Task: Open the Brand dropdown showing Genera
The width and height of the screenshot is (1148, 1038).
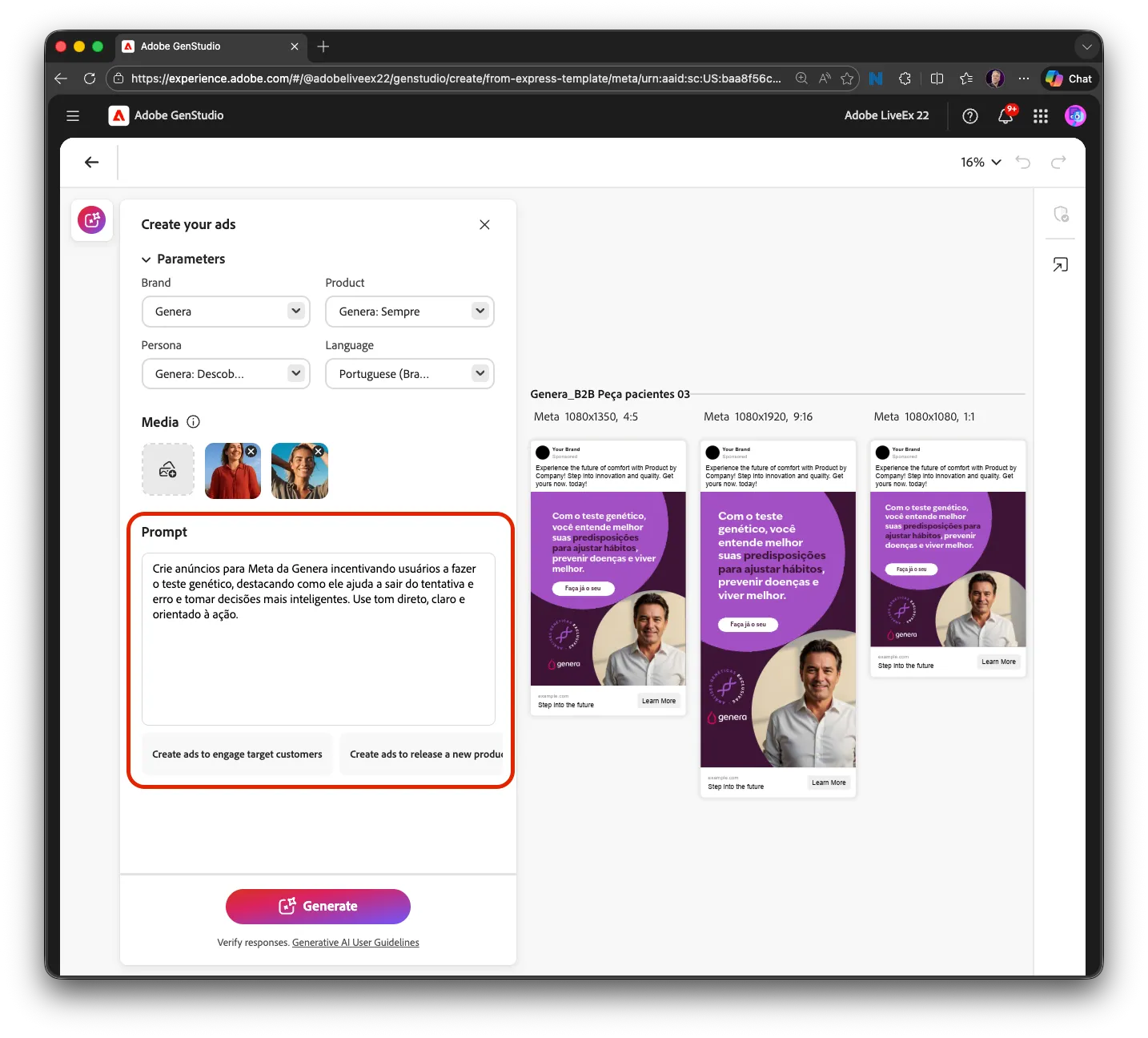Action: (226, 312)
